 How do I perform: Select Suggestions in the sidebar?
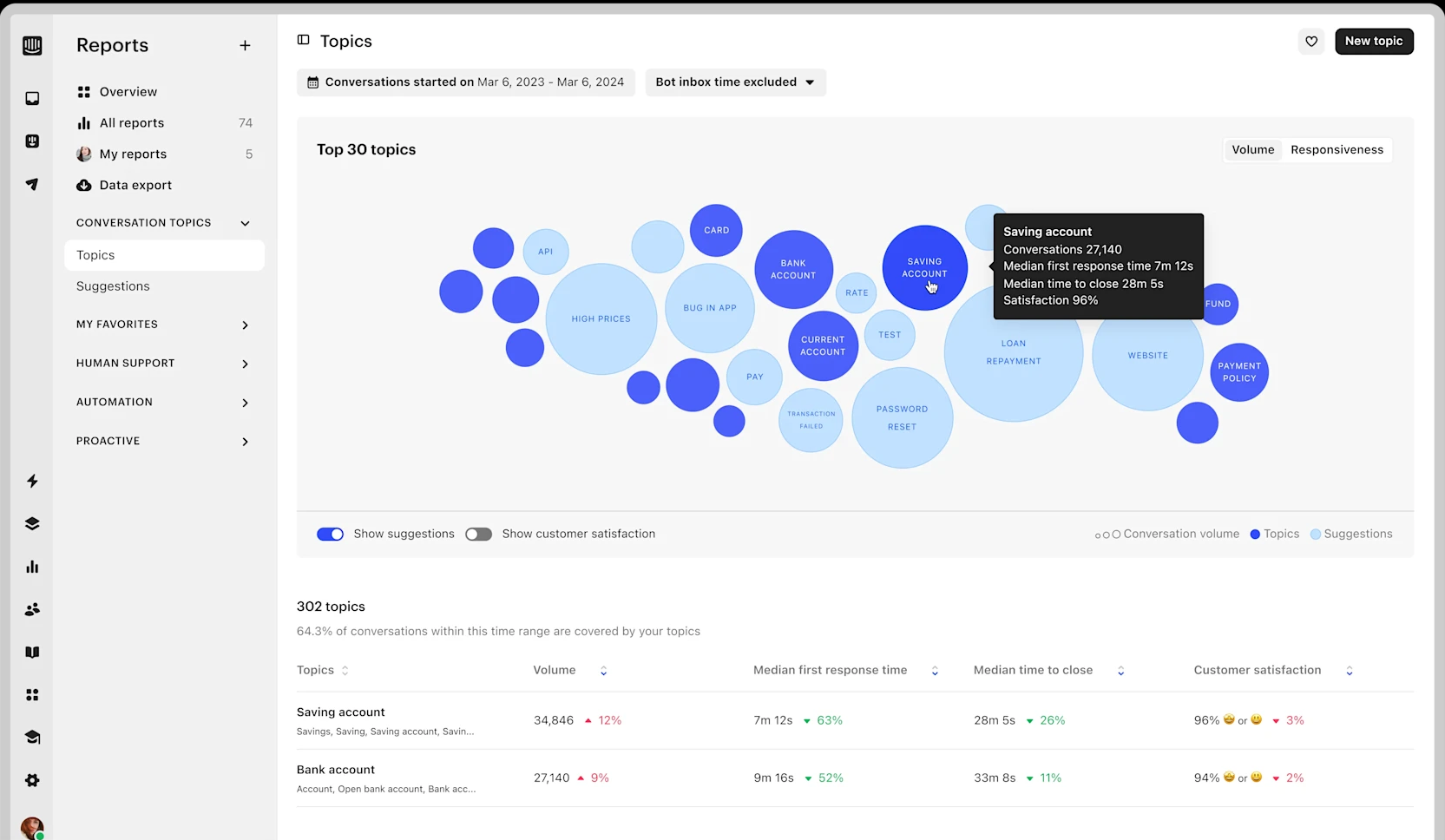pyautogui.click(x=113, y=286)
